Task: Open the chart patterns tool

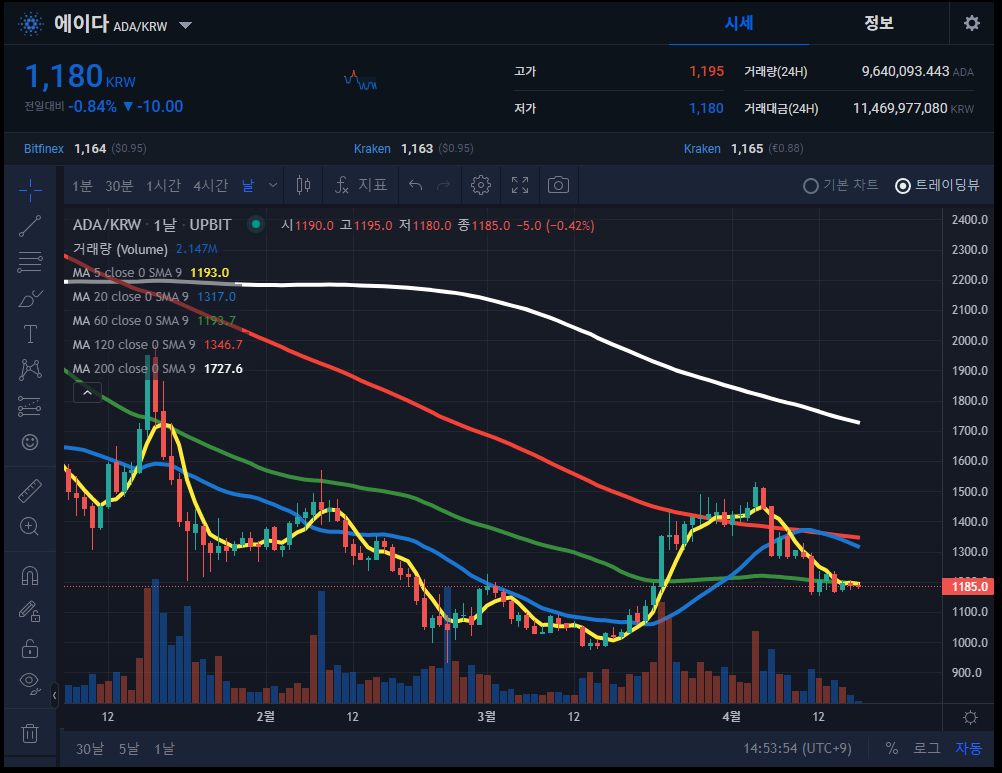Action: click(30, 370)
